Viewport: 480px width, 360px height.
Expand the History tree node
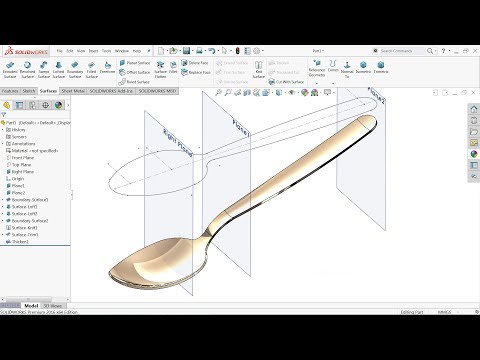(3, 130)
